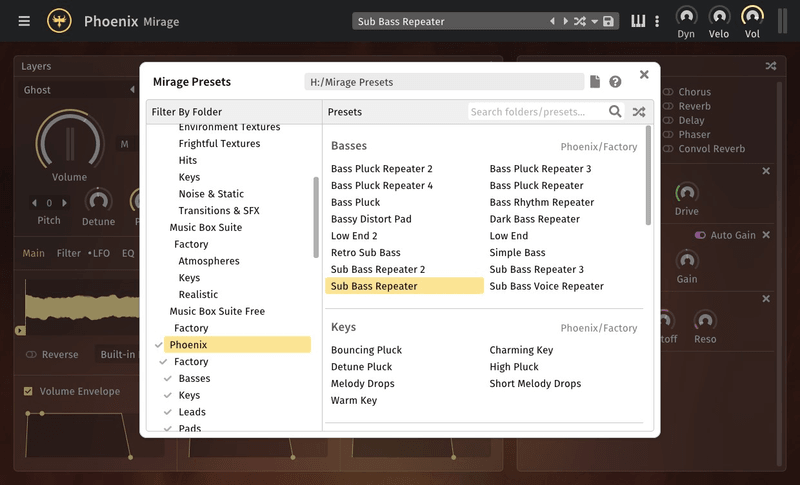Show the piano keyboard icon
800x485 pixels.
click(x=638, y=21)
